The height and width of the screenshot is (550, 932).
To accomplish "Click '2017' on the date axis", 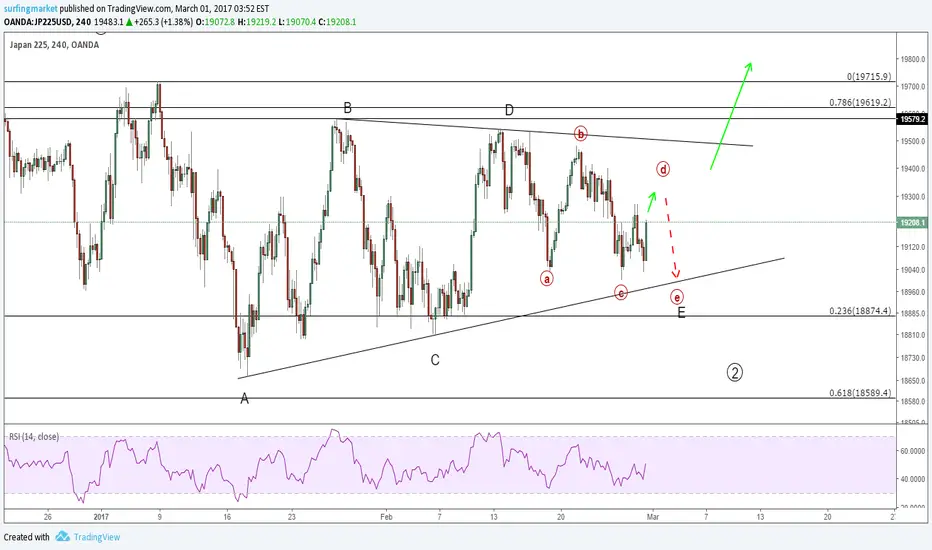I will (102, 517).
